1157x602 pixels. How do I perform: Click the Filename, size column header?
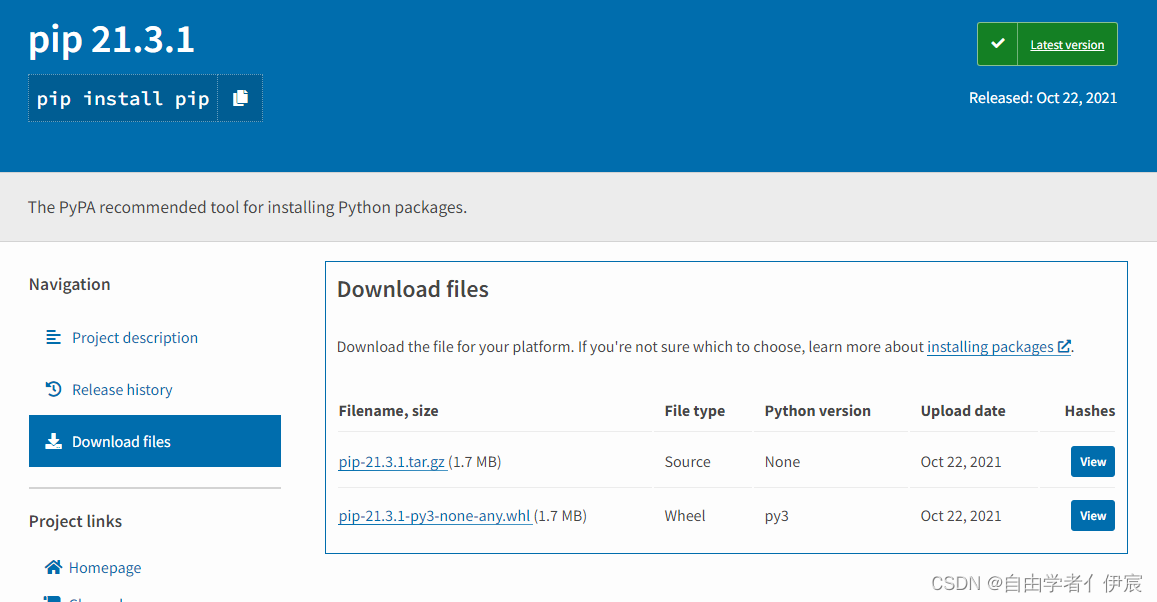pos(388,411)
